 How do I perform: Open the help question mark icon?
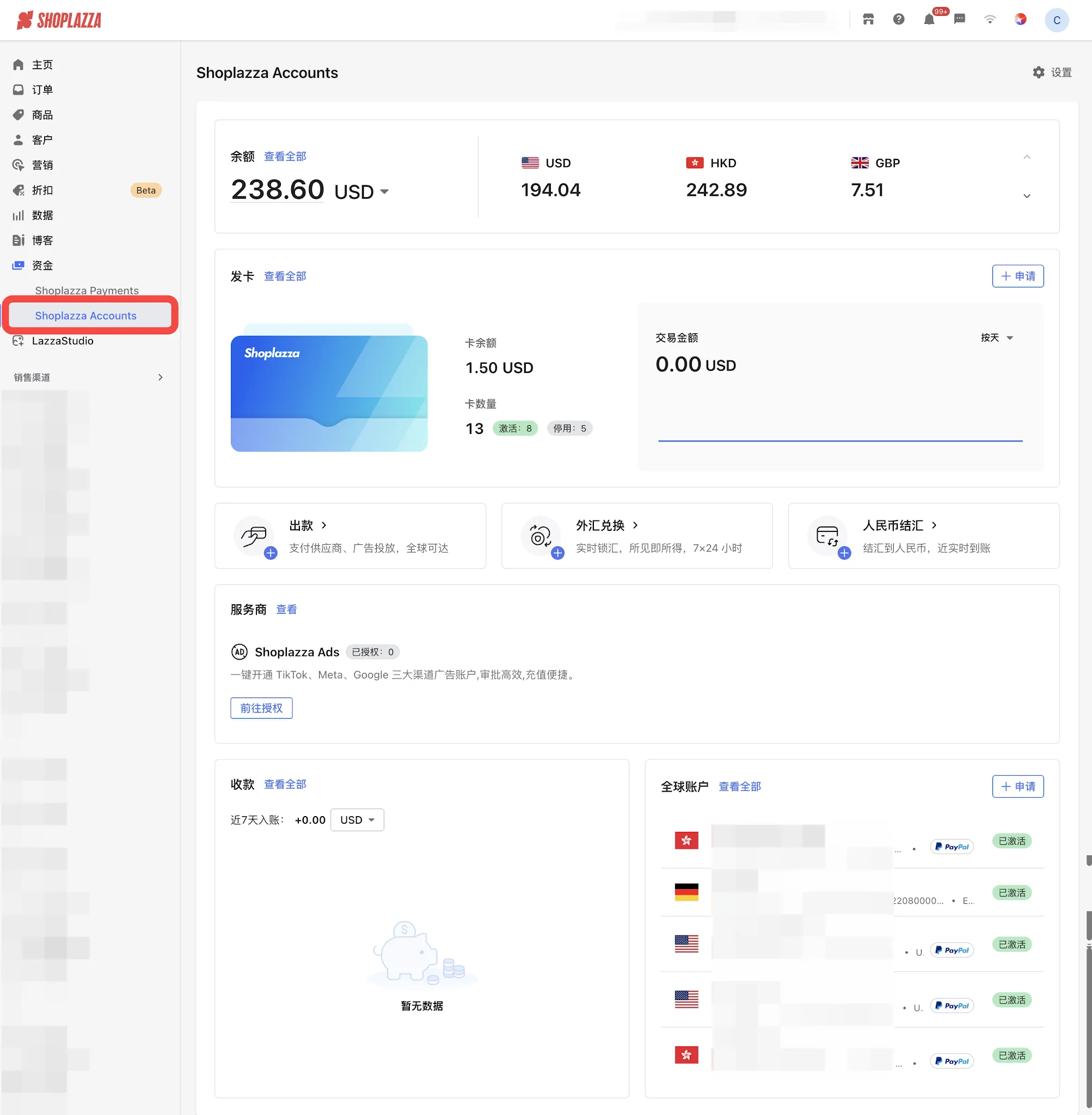(x=899, y=20)
